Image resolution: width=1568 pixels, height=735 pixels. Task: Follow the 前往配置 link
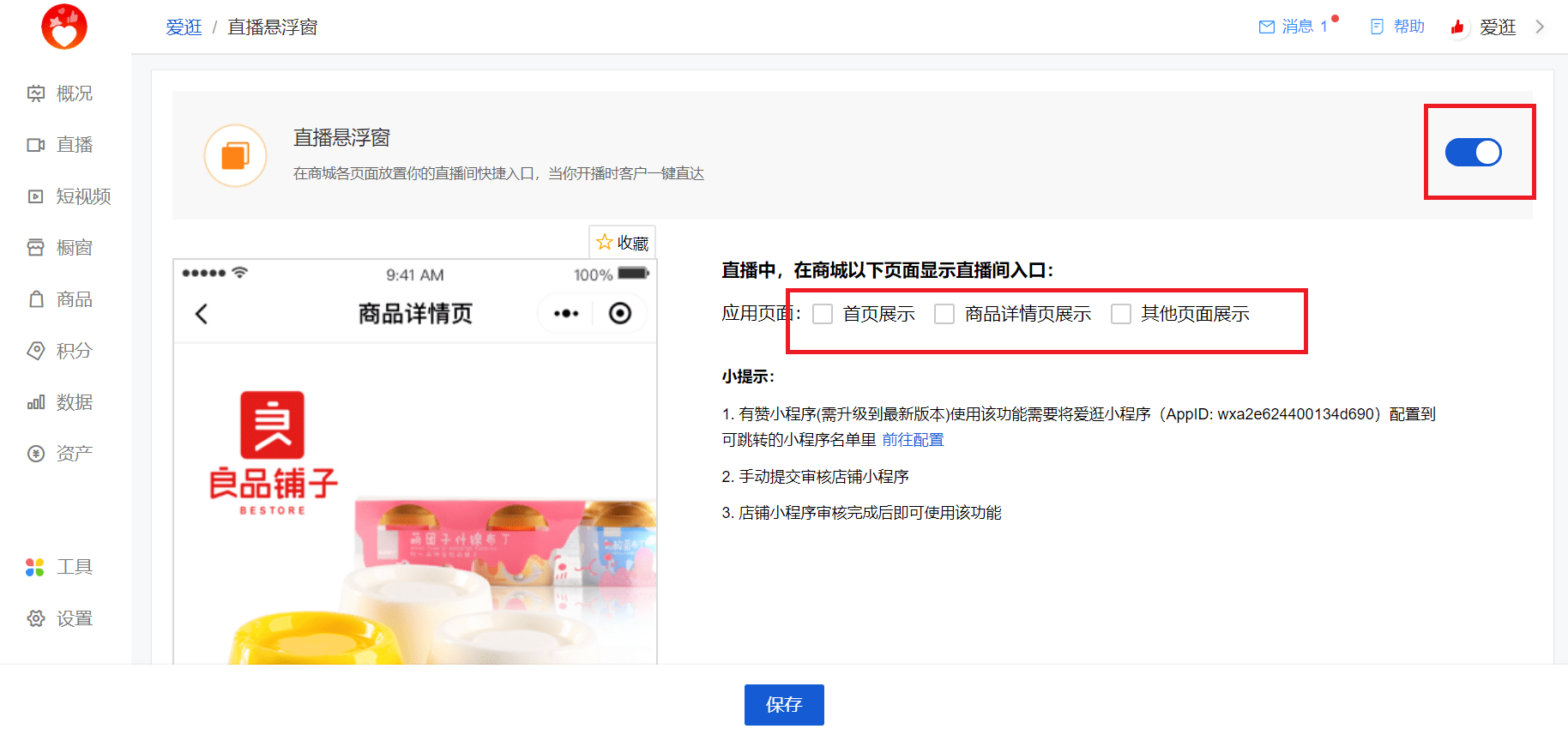pyautogui.click(x=913, y=440)
